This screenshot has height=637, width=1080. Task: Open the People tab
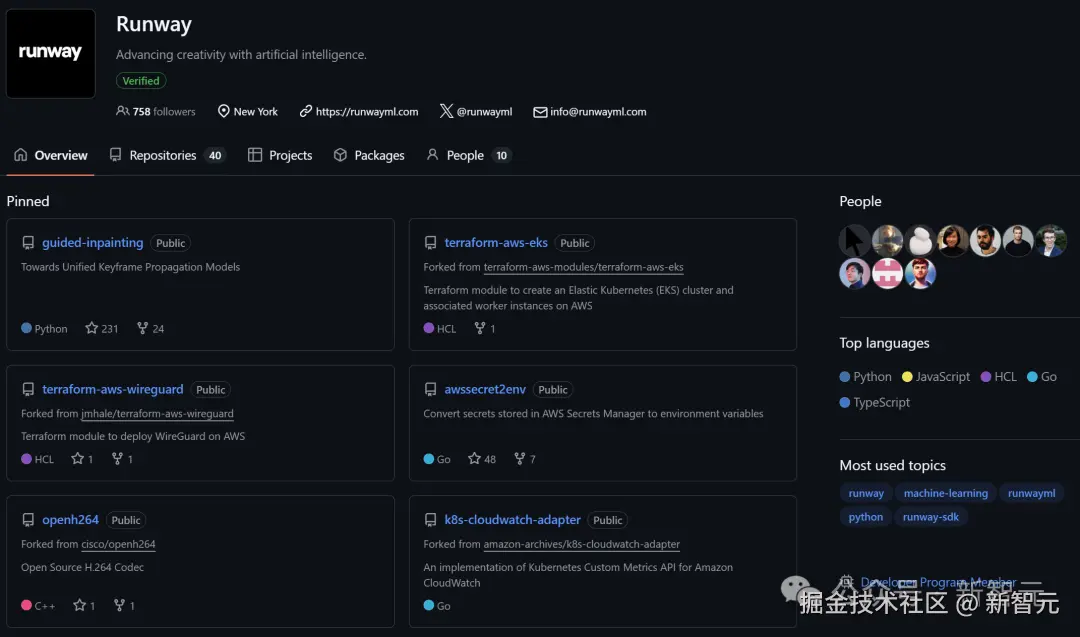[x=468, y=156]
